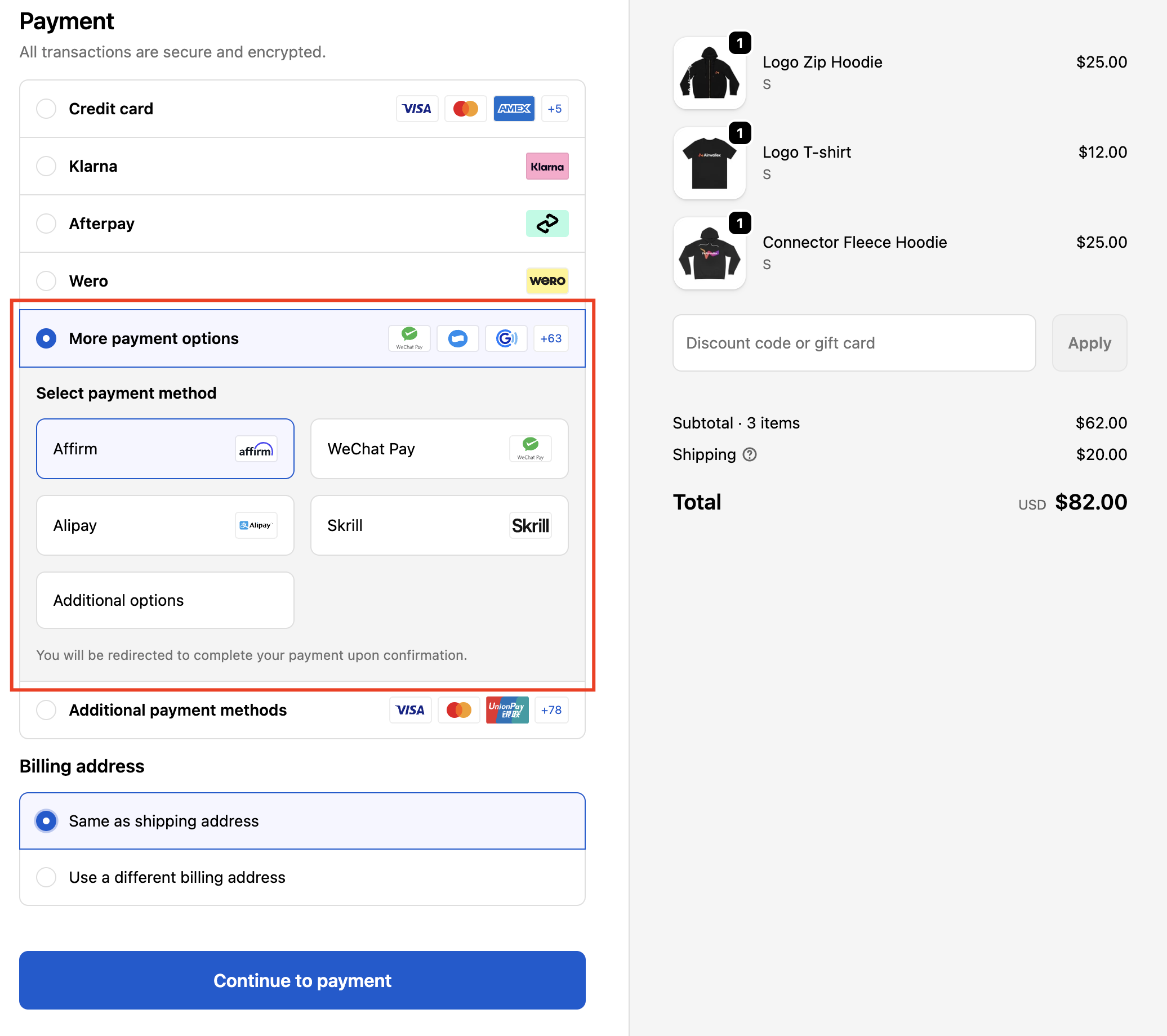The image size is (1167, 1036).
Task: Click quantity badge on Logo T-shirt
Action: 740,133
